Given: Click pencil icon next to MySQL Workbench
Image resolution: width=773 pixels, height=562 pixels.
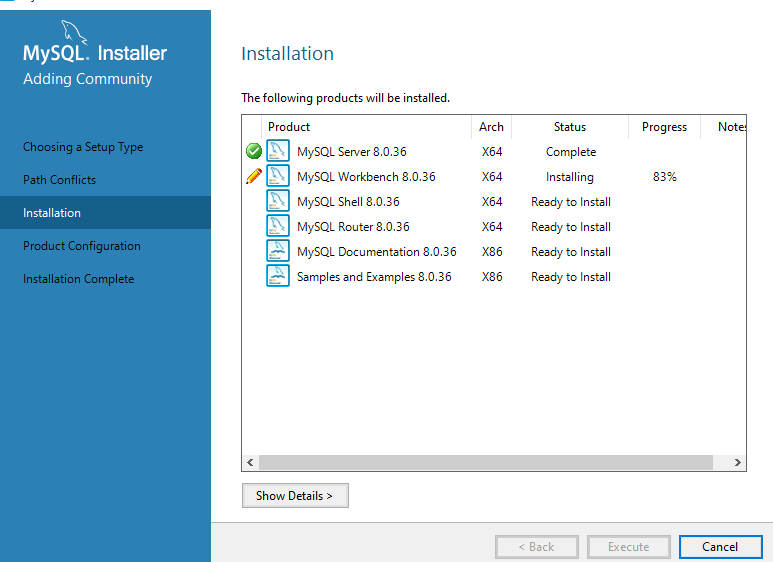Looking at the screenshot, I should 254,176.
